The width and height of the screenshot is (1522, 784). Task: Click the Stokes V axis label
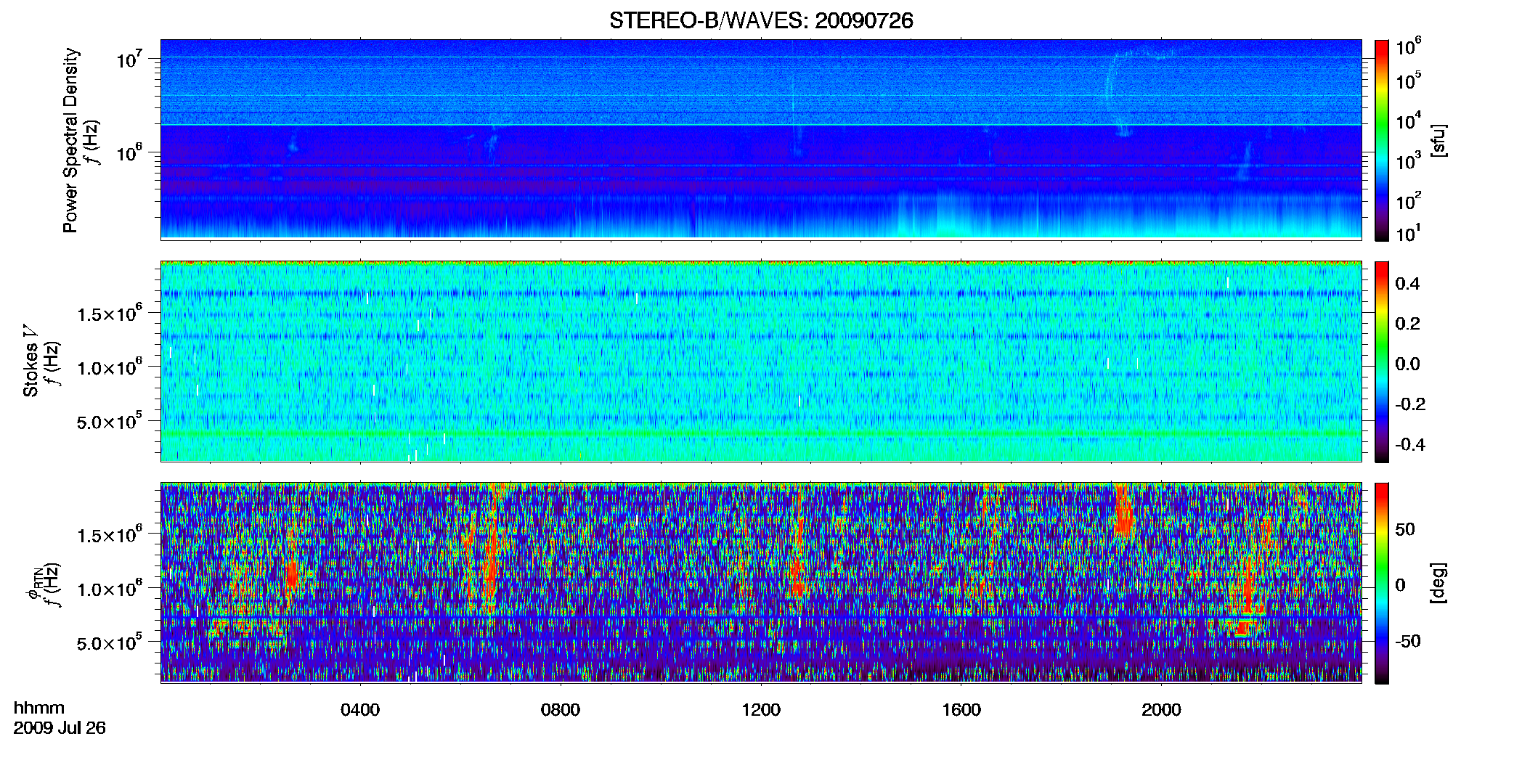(x=31, y=361)
